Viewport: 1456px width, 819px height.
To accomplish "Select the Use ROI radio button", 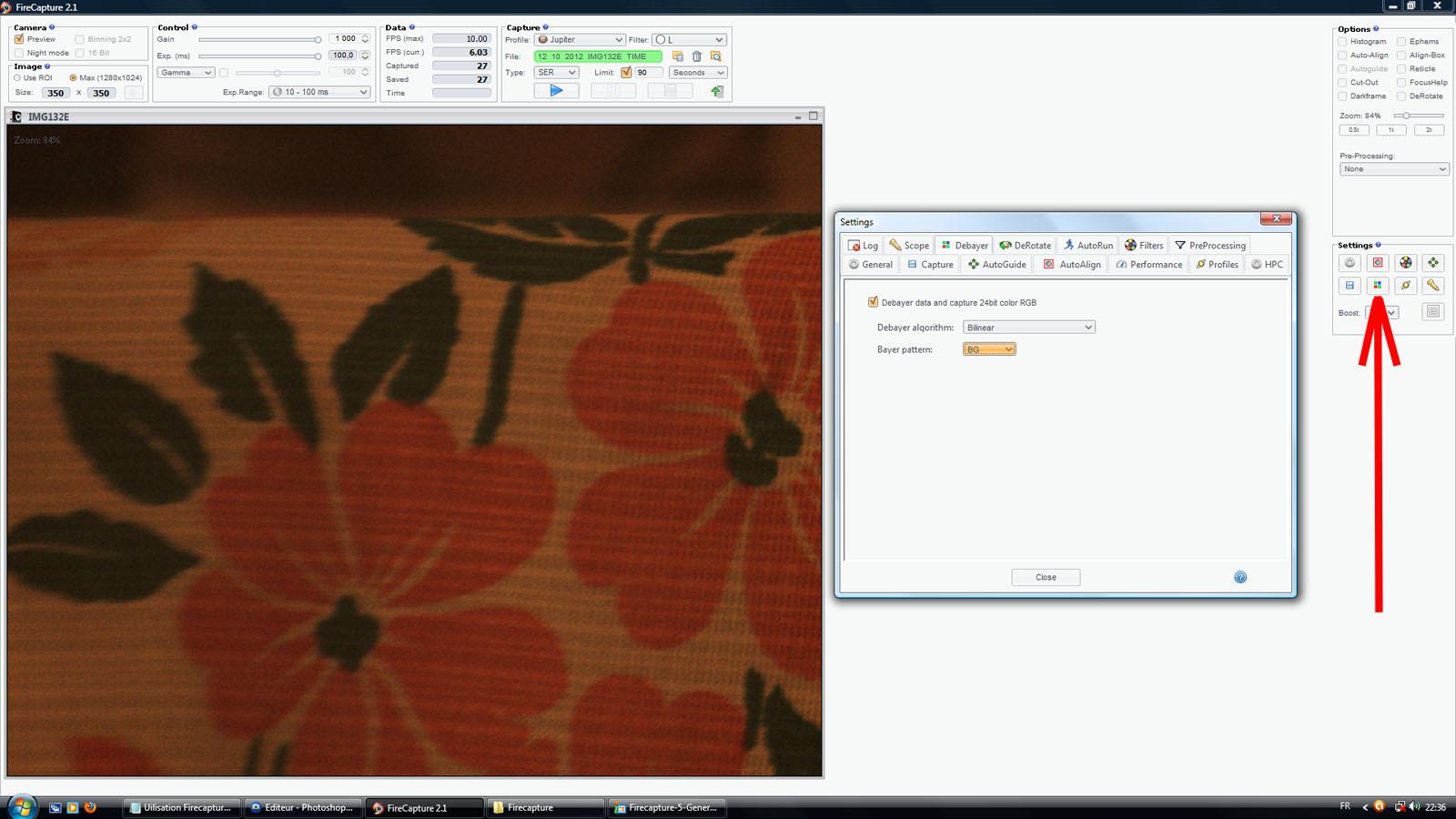I will pos(17,78).
